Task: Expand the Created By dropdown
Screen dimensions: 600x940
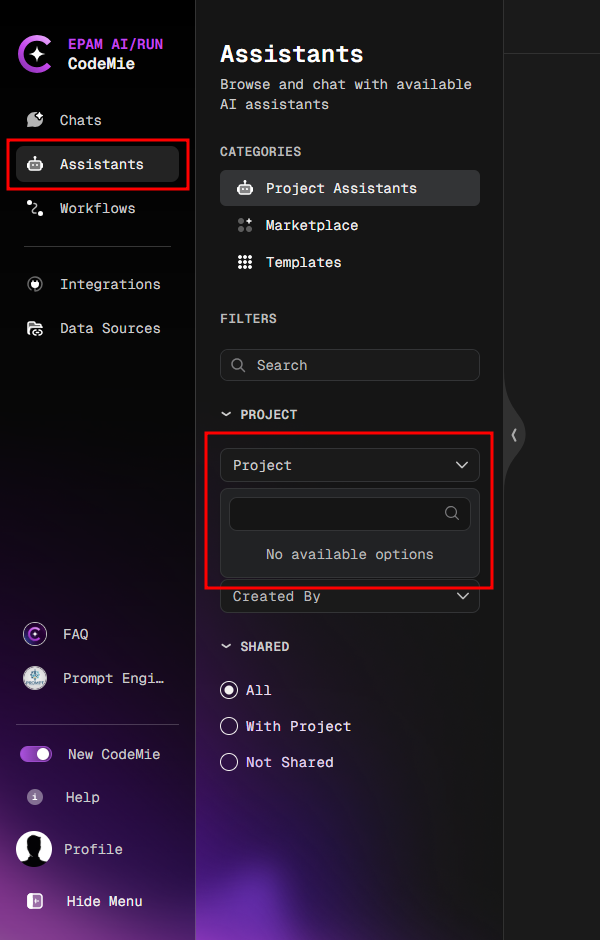Action: tap(349, 596)
